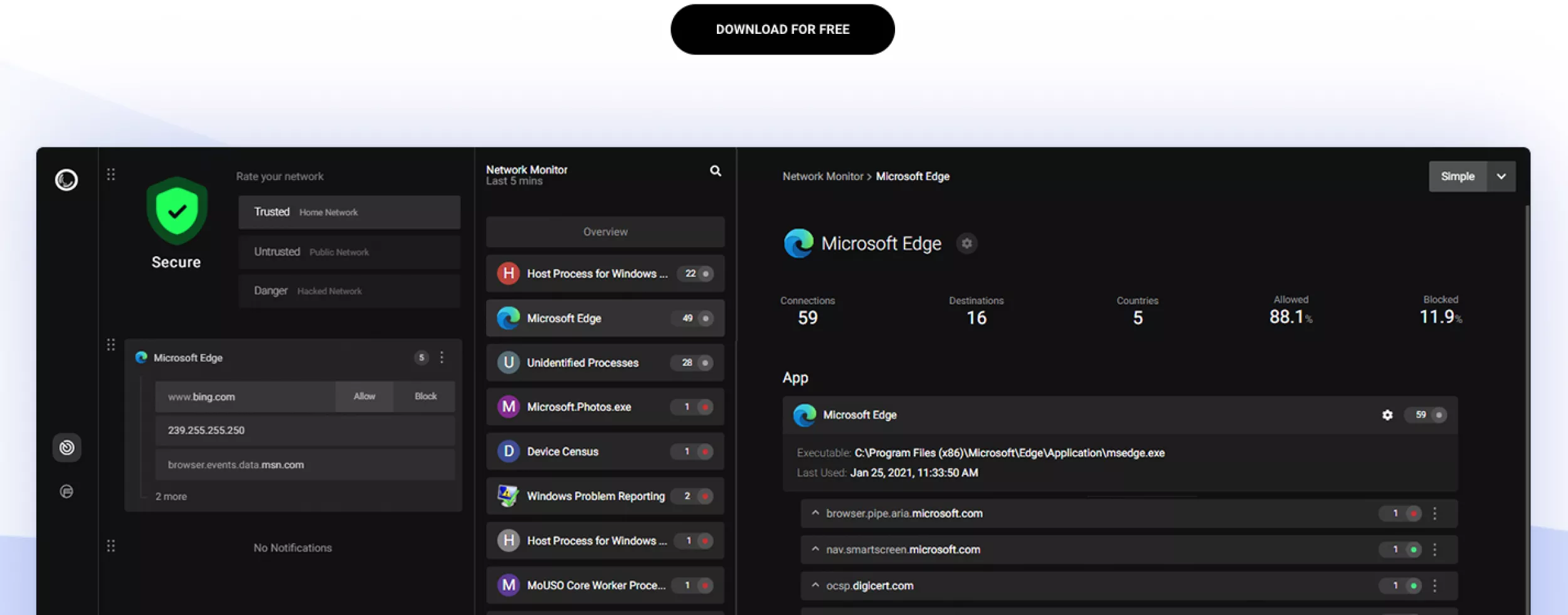This screenshot has width=1568, height=615.
Task: Expand the three-dot menu on the Microsoft Edge card
Action: pos(443,357)
